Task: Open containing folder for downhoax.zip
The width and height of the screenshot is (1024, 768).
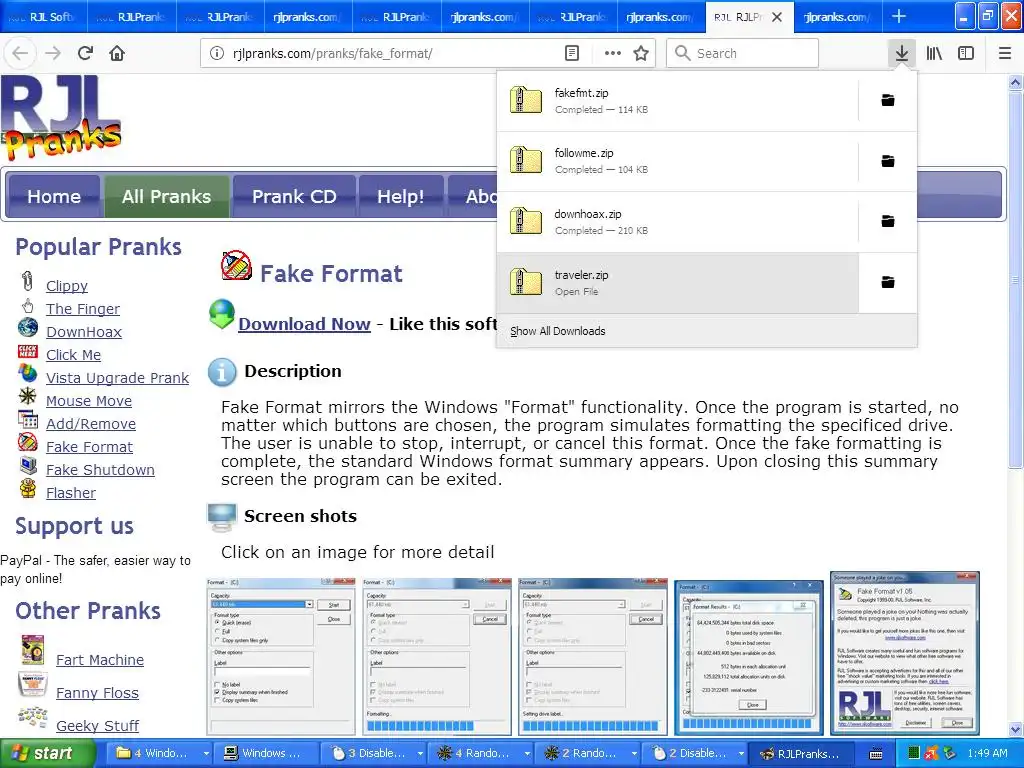Action: click(x=888, y=221)
